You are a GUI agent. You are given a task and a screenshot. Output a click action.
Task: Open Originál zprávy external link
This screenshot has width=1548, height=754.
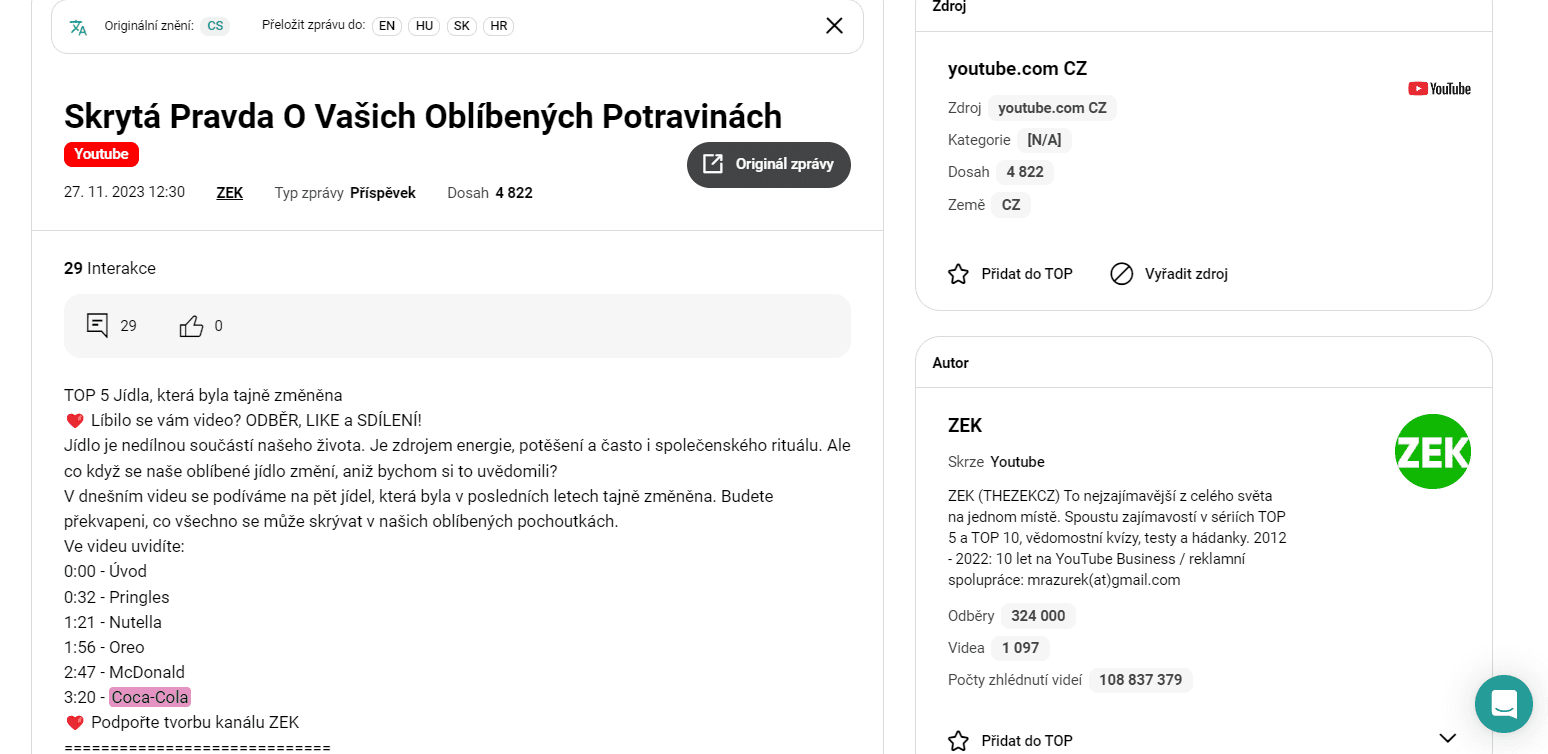[769, 165]
